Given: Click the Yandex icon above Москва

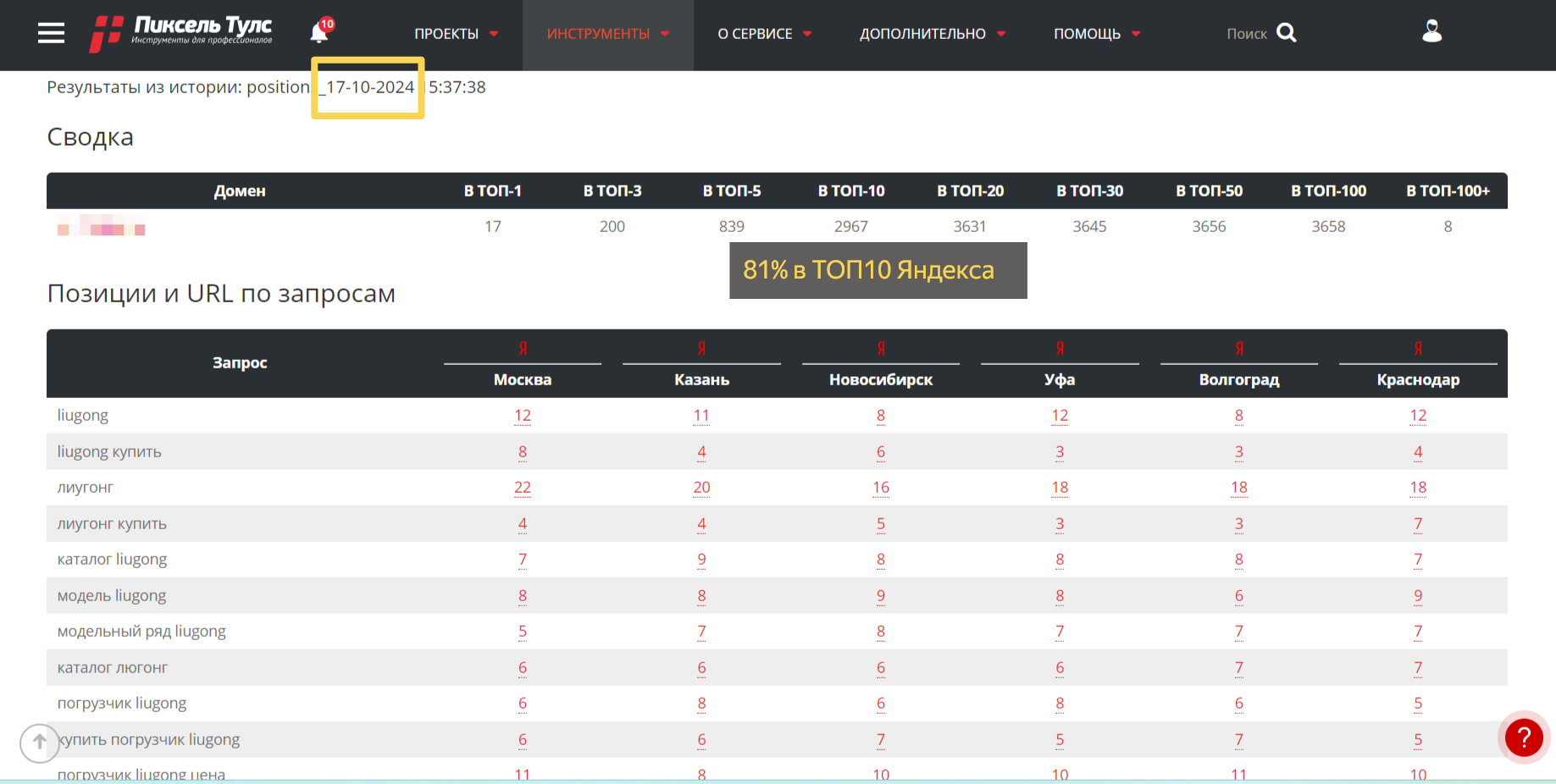Looking at the screenshot, I should (x=523, y=348).
